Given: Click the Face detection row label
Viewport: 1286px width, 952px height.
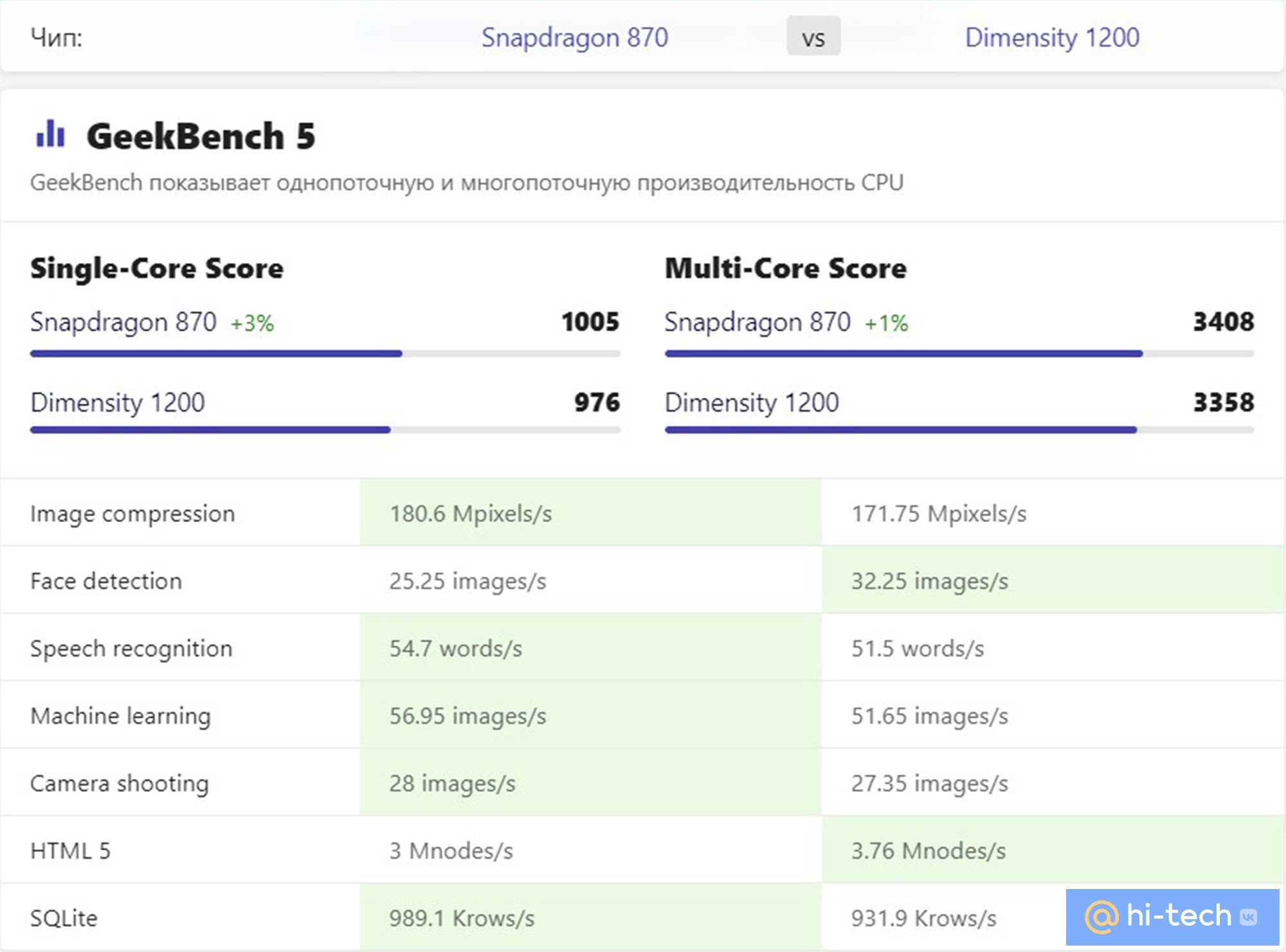Looking at the screenshot, I should [106, 581].
